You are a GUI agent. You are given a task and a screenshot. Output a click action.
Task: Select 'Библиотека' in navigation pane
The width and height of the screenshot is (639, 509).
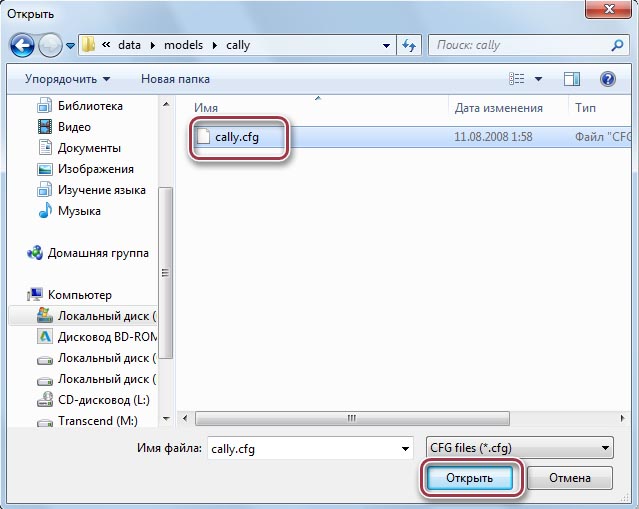coord(90,106)
